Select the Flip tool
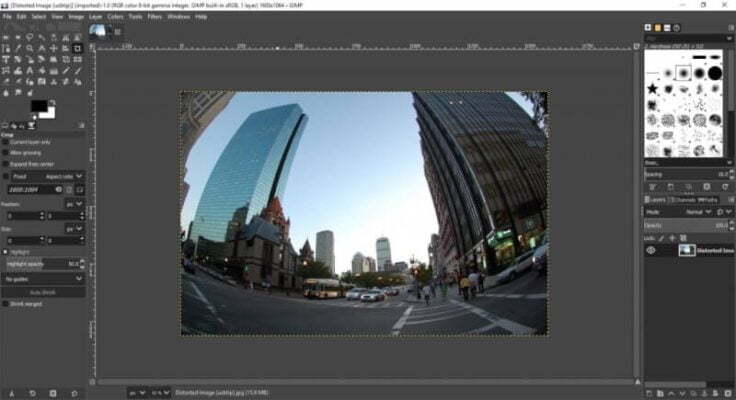 (77, 60)
